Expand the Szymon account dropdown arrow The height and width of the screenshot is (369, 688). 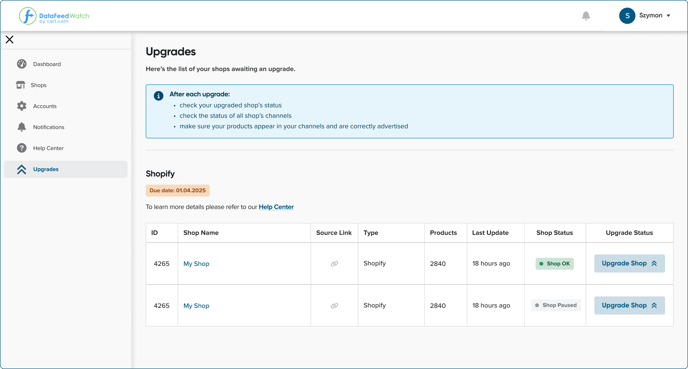pyautogui.click(x=668, y=16)
